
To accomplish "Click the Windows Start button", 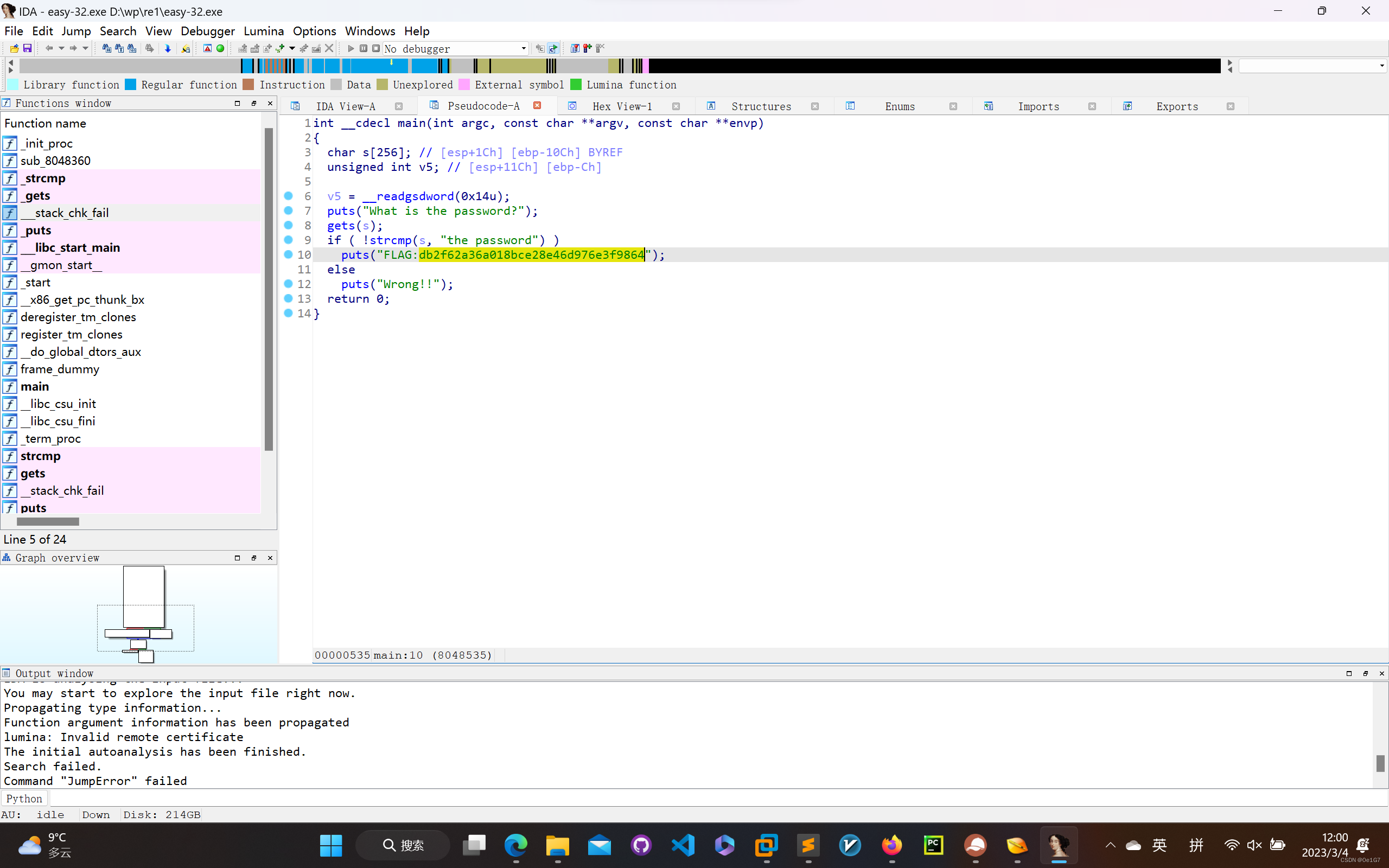I will click(331, 845).
